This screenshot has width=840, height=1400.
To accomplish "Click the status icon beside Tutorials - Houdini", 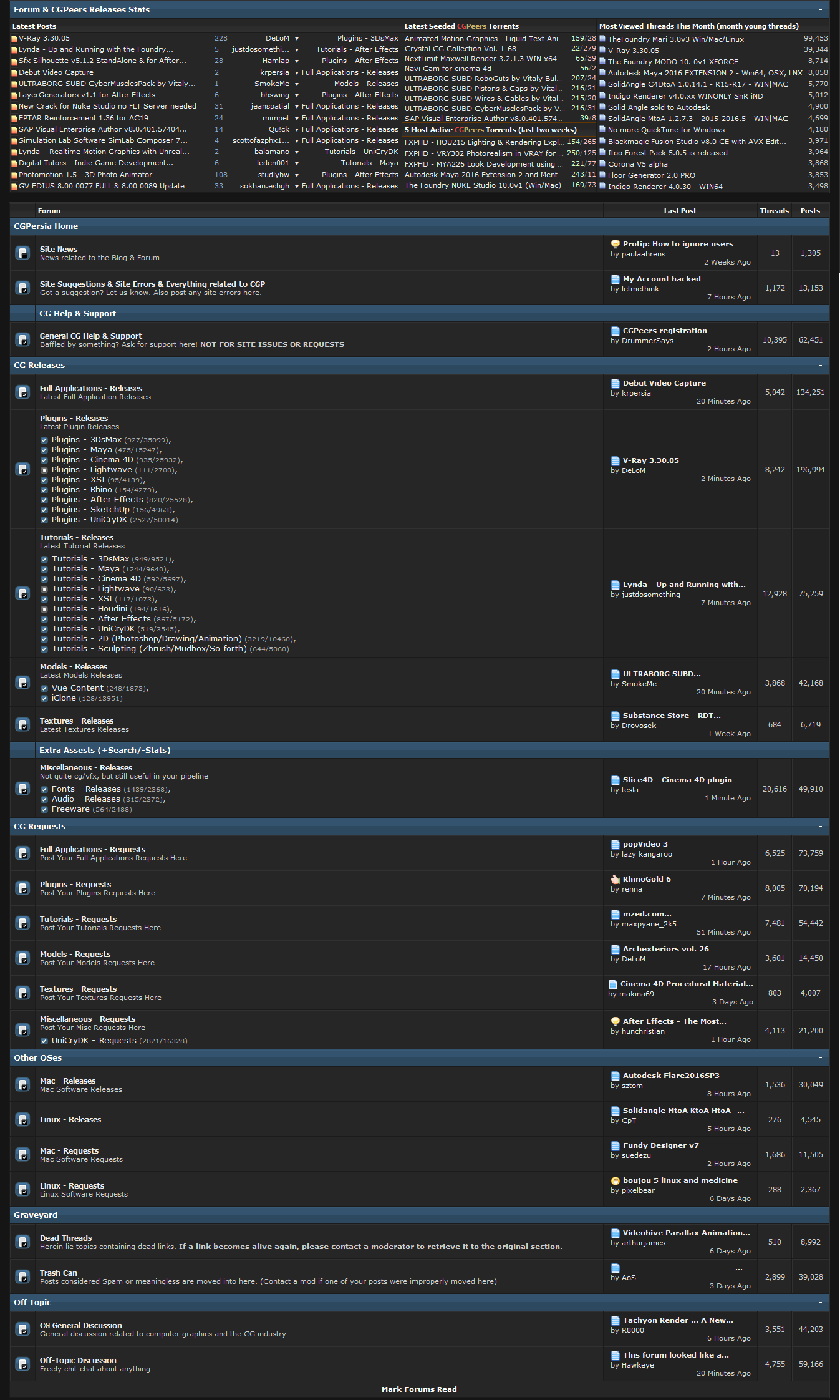I will click(x=44, y=609).
